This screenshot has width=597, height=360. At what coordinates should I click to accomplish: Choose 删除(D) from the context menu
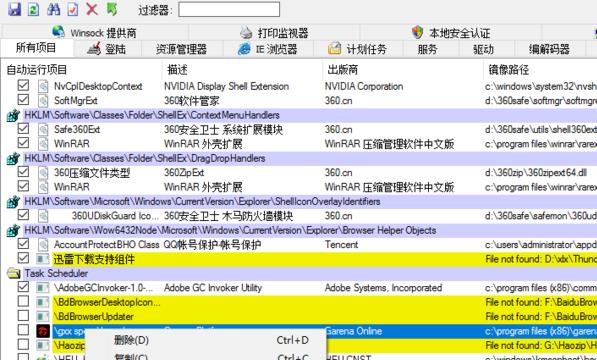pos(206,340)
